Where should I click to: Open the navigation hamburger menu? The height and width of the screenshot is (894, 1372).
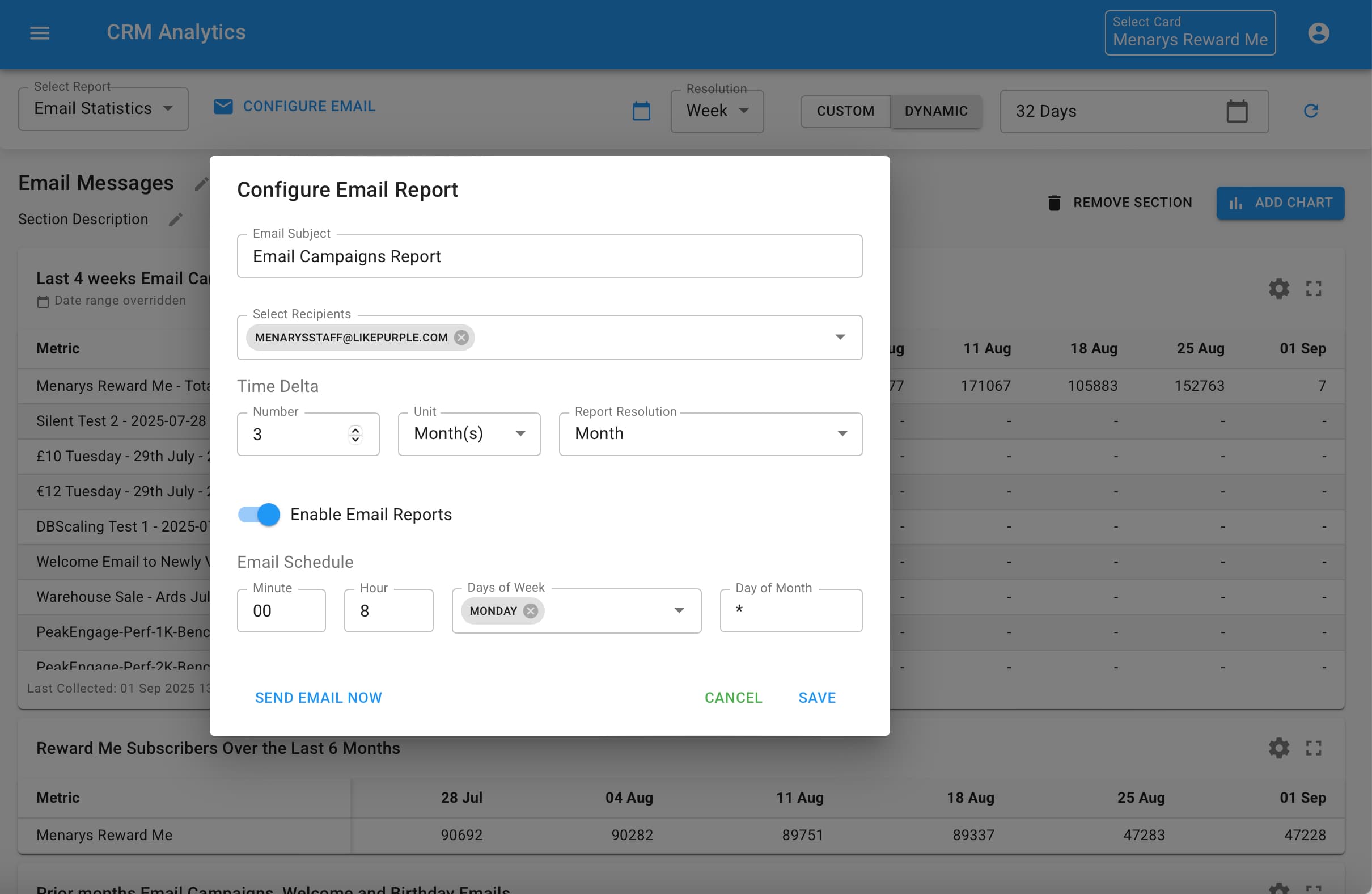coord(39,33)
